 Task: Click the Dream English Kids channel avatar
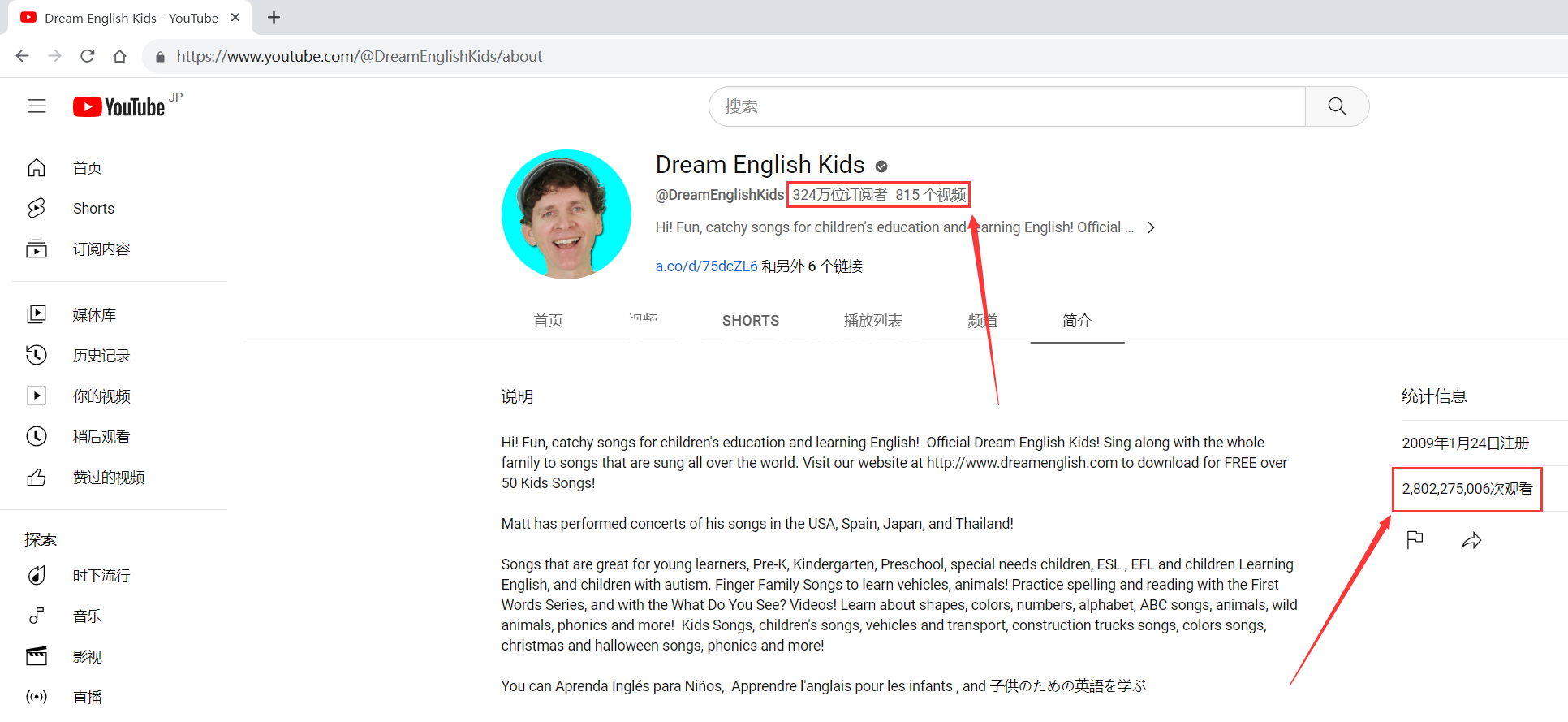pos(566,214)
